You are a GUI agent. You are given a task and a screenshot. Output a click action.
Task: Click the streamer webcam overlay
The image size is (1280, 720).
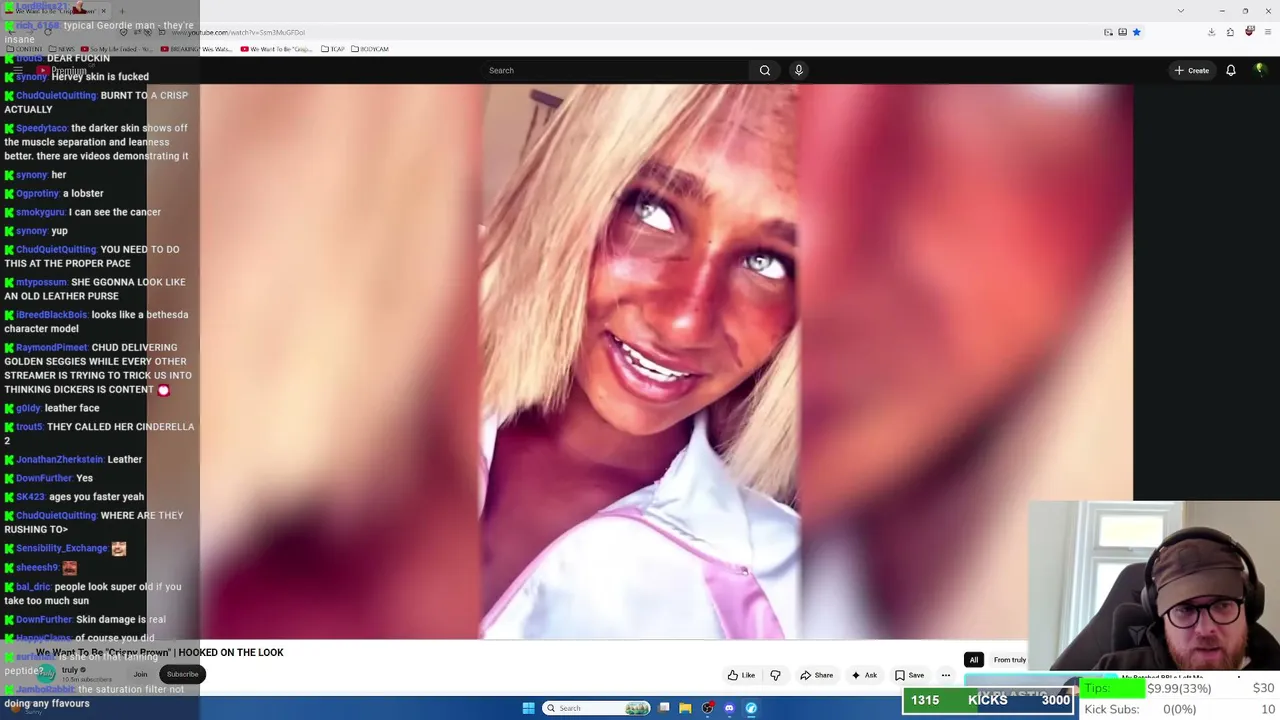tap(1154, 585)
